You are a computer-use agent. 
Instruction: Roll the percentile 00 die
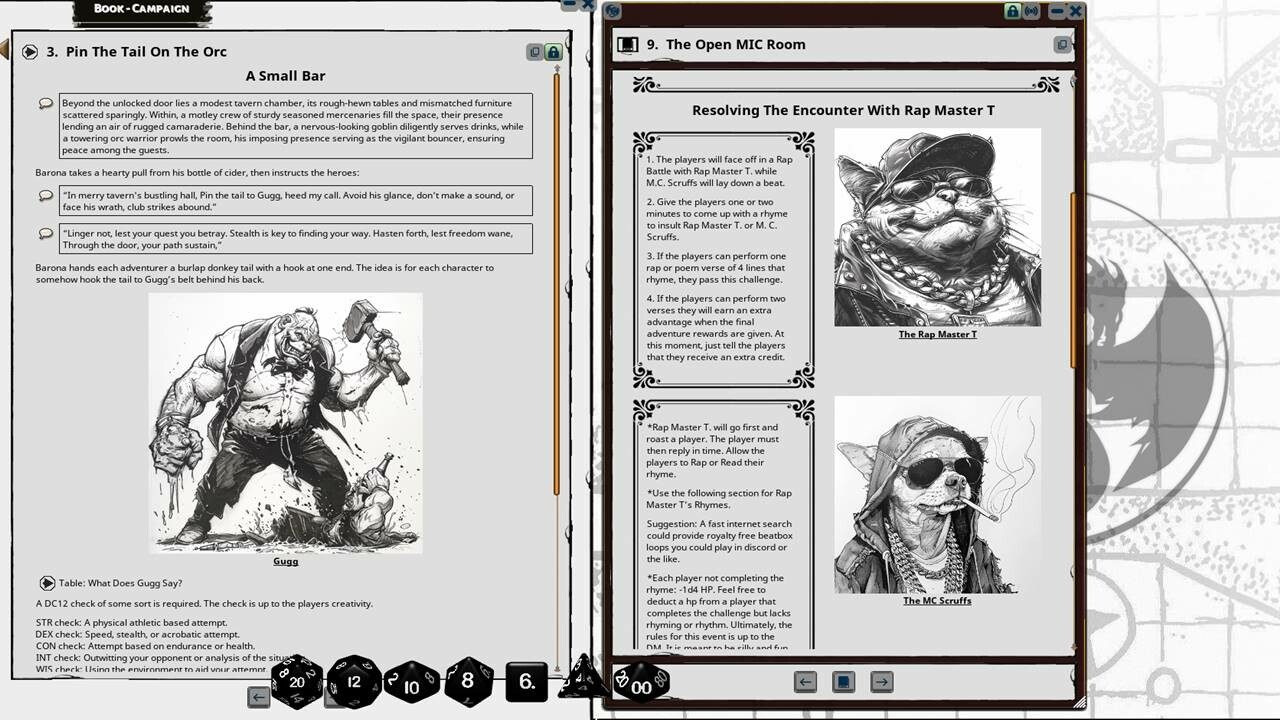coord(641,687)
